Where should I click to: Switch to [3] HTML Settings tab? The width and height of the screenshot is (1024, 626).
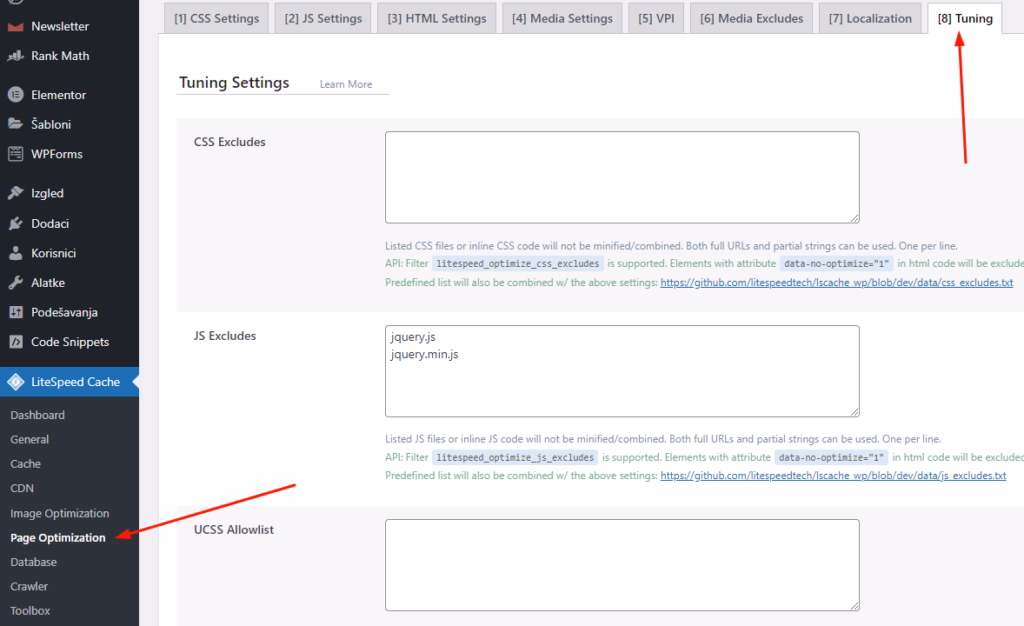coord(437,18)
